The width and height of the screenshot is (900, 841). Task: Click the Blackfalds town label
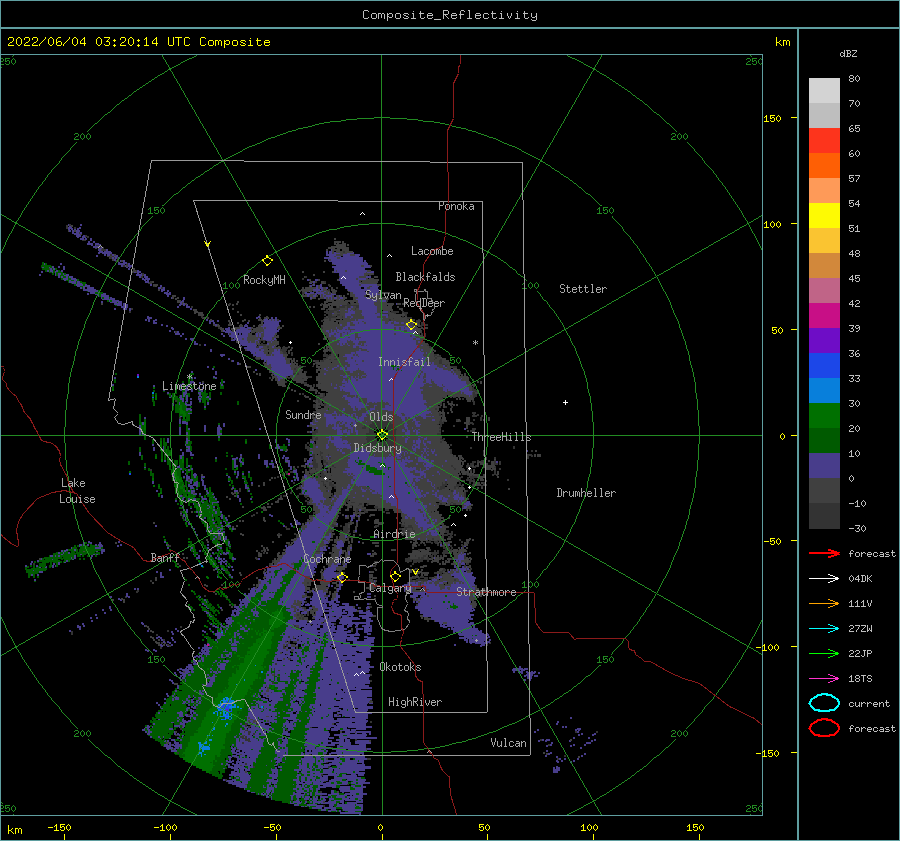tap(425, 277)
